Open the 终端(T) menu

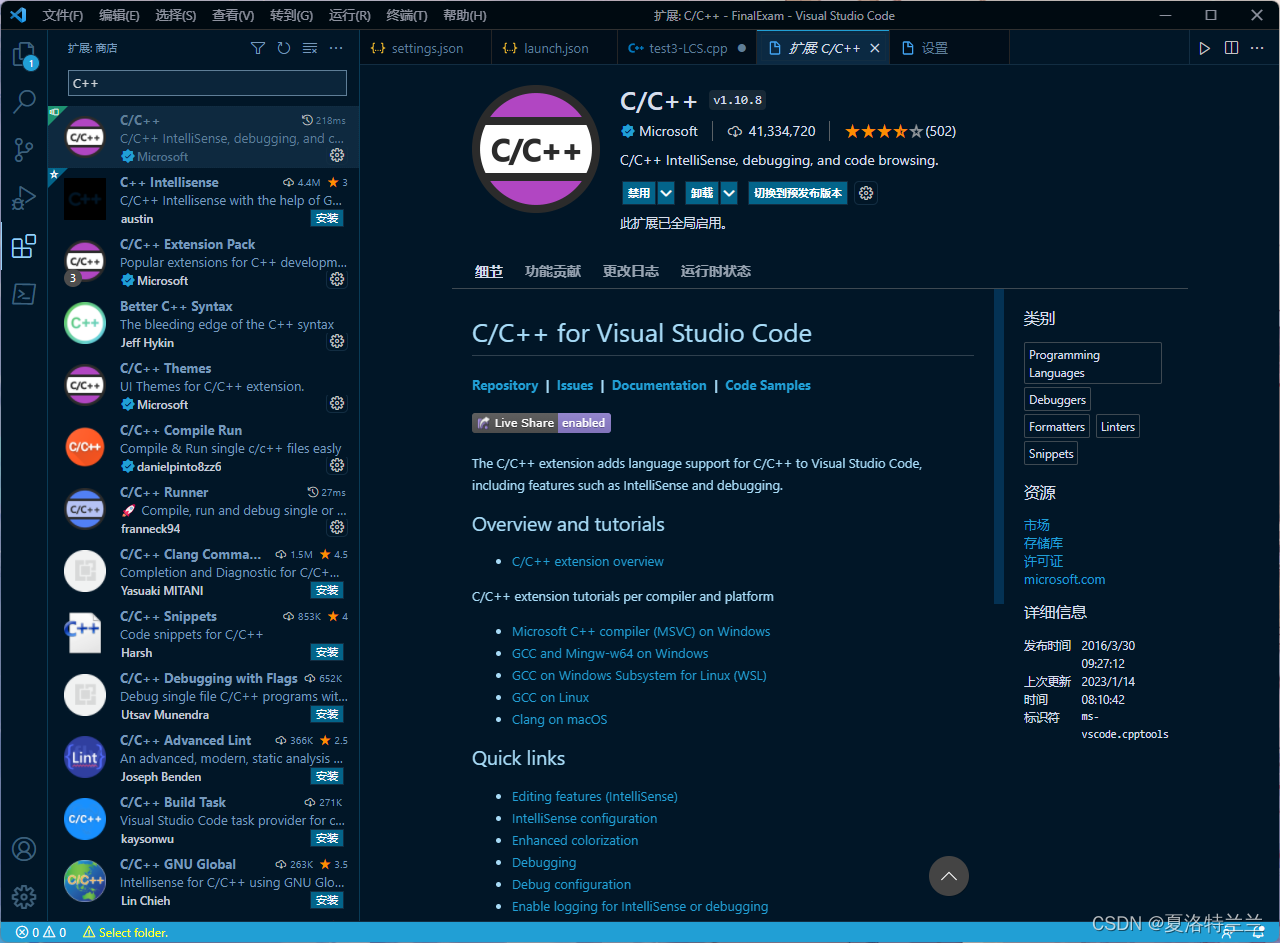407,15
